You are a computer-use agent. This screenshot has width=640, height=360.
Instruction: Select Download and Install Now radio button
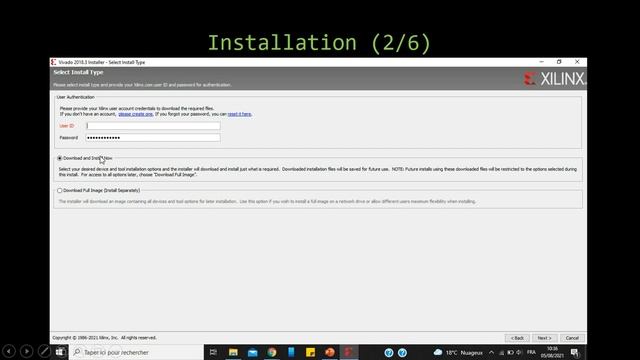[60, 158]
